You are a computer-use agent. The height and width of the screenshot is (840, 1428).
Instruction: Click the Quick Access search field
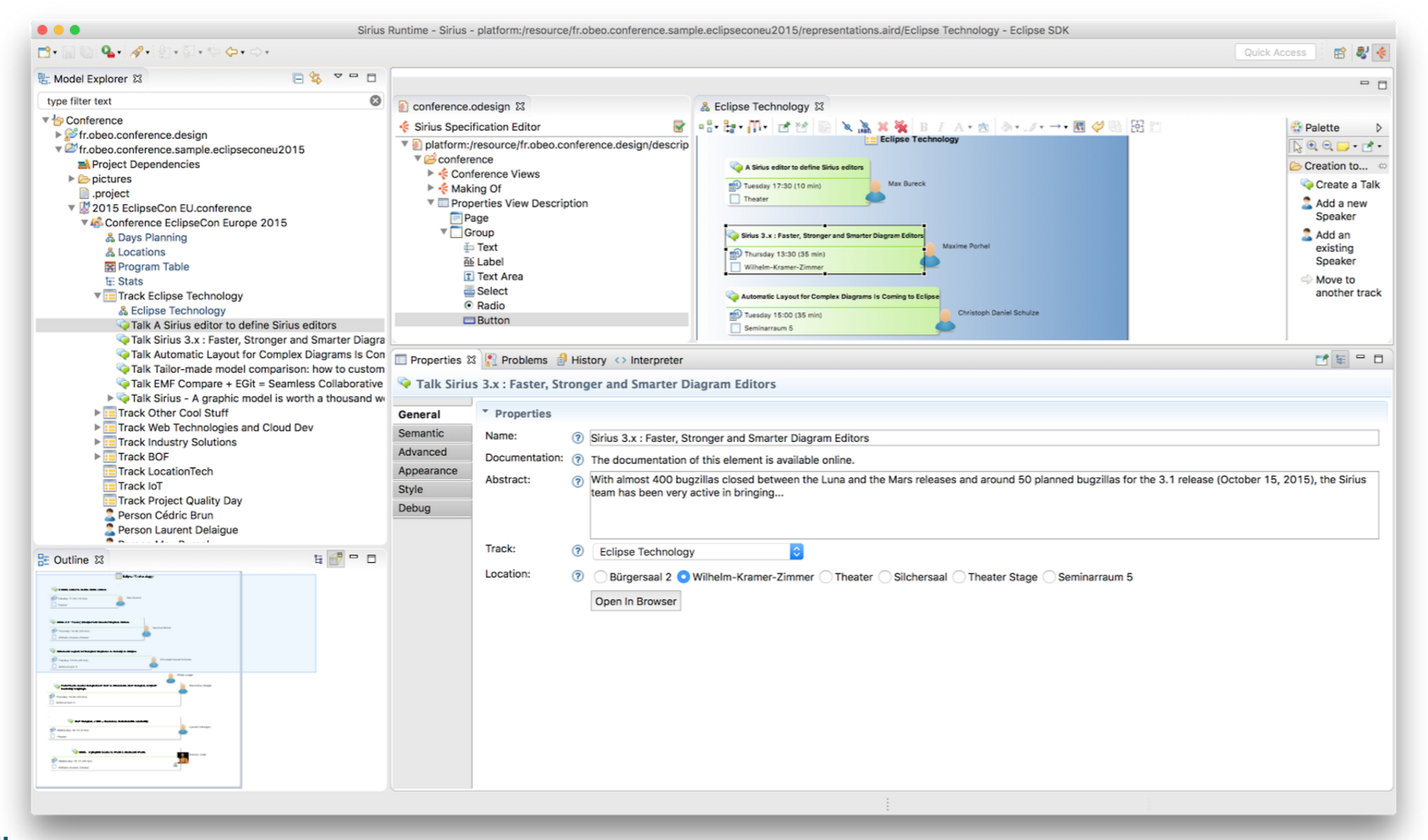pos(1275,52)
